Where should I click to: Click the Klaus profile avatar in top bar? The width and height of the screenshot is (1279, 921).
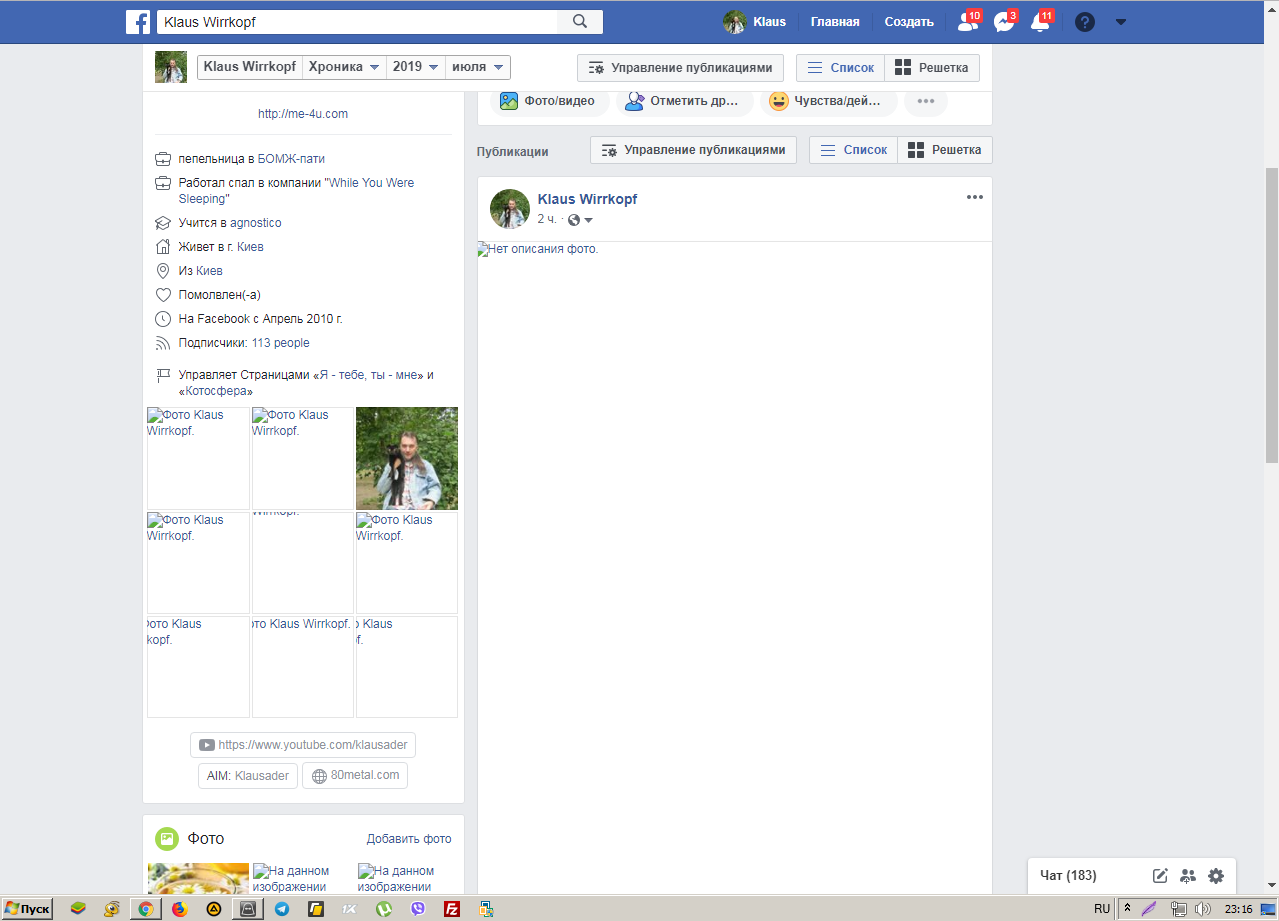pos(735,22)
